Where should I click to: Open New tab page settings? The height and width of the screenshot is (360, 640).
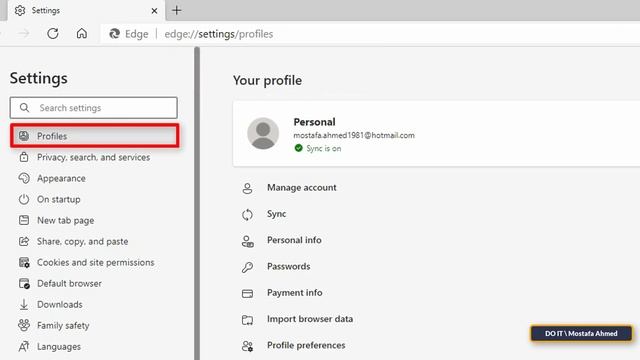[66, 220]
